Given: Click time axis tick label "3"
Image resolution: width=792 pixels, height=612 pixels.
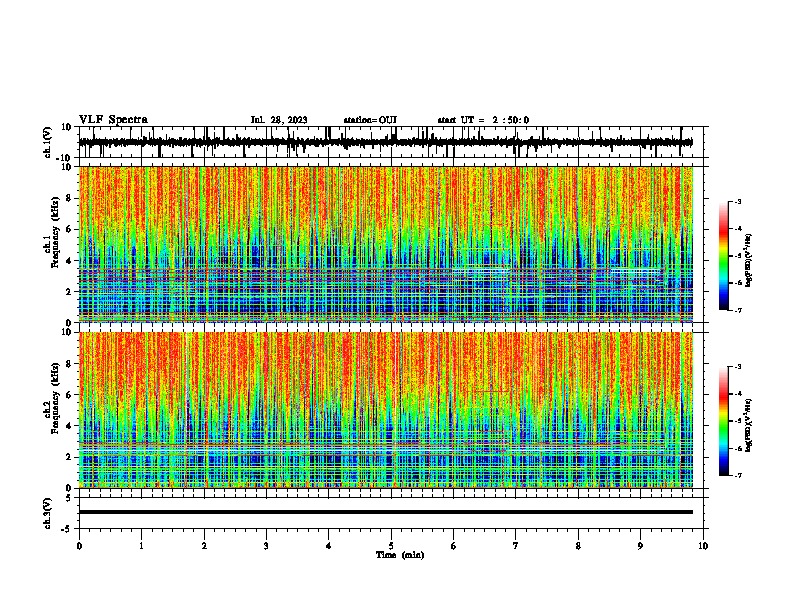Looking at the screenshot, I should click(266, 546).
